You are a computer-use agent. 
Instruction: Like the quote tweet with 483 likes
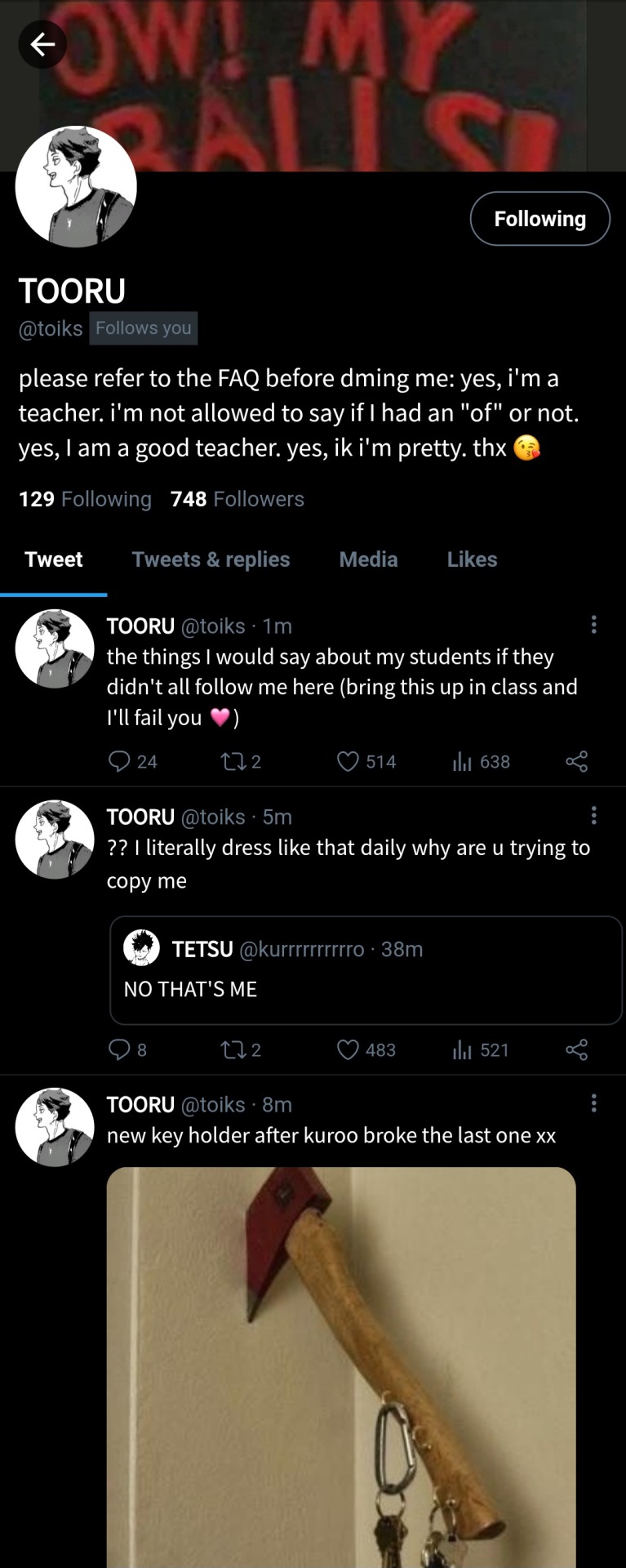349,1049
